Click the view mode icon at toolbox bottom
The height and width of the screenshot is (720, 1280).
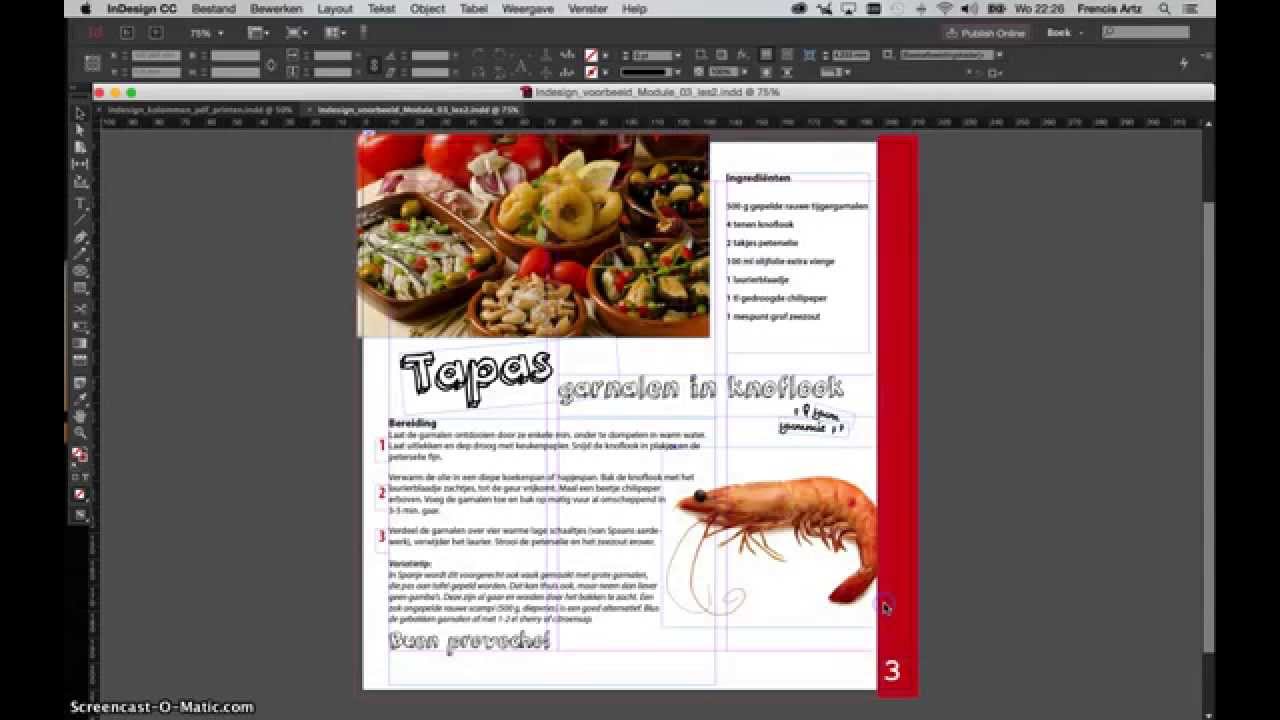tap(80, 515)
